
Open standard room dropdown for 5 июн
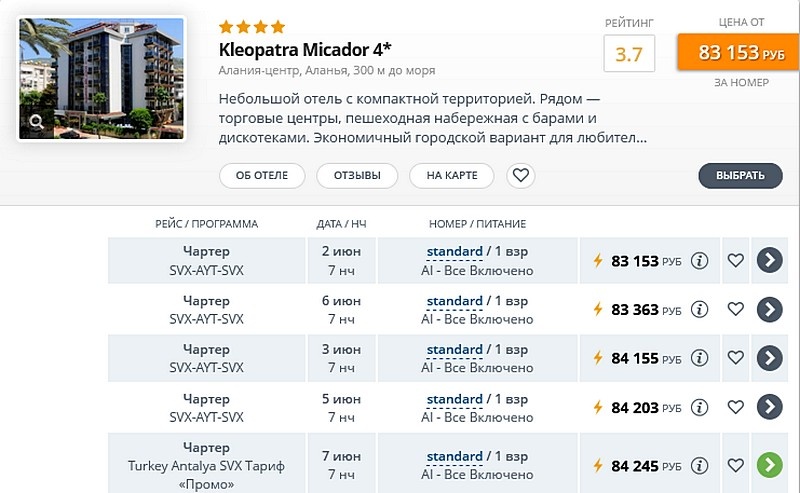click(454, 398)
